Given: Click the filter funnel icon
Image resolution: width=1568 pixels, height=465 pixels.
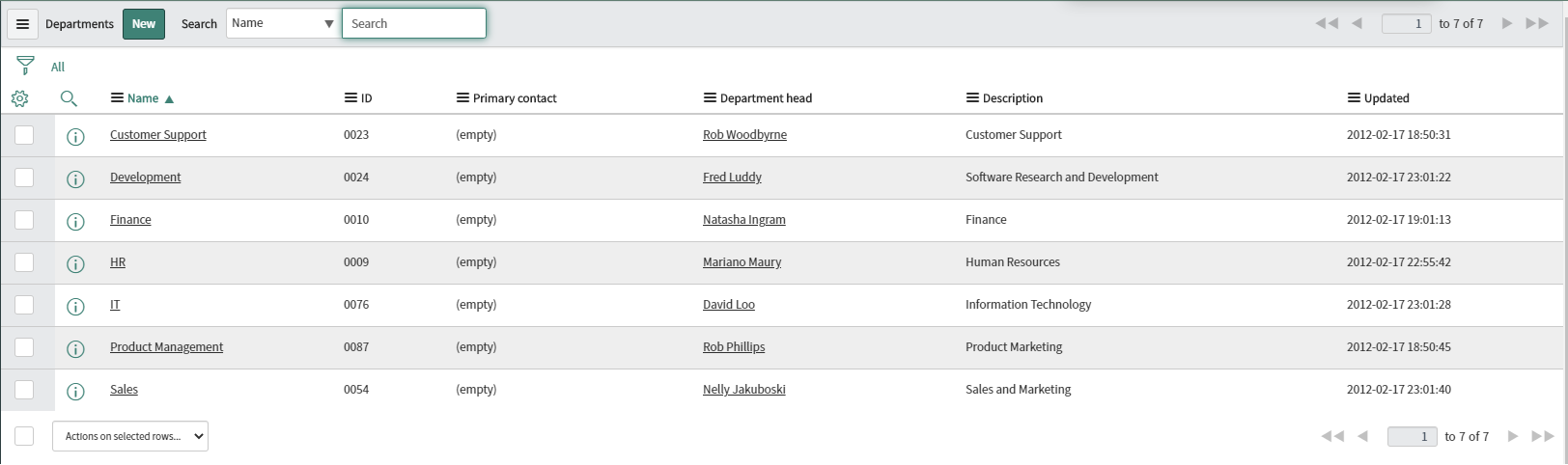Looking at the screenshot, I should click(x=25, y=66).
